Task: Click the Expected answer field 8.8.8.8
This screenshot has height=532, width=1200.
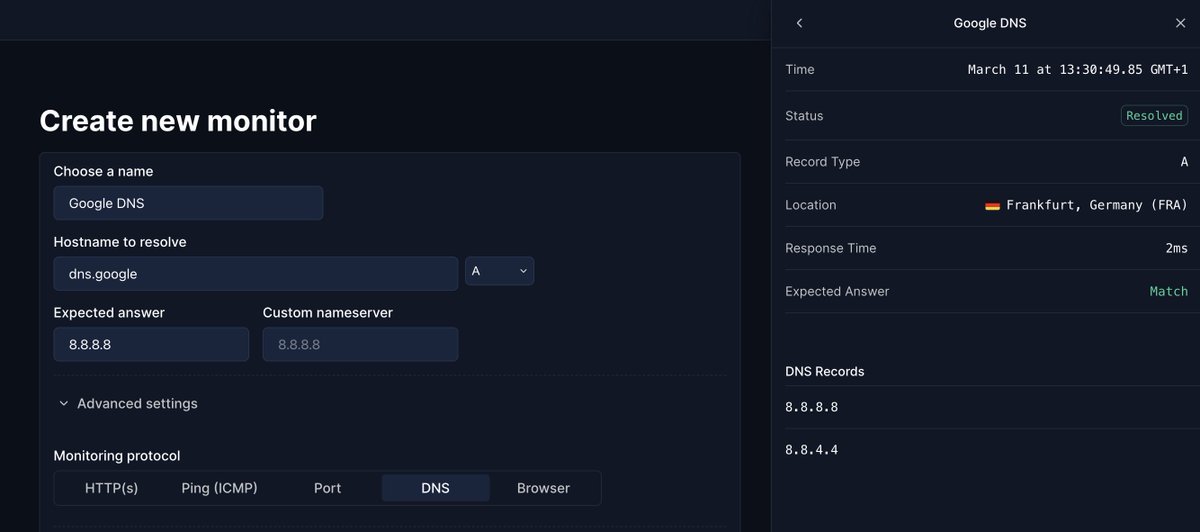Action: click(x=151, y=344)
